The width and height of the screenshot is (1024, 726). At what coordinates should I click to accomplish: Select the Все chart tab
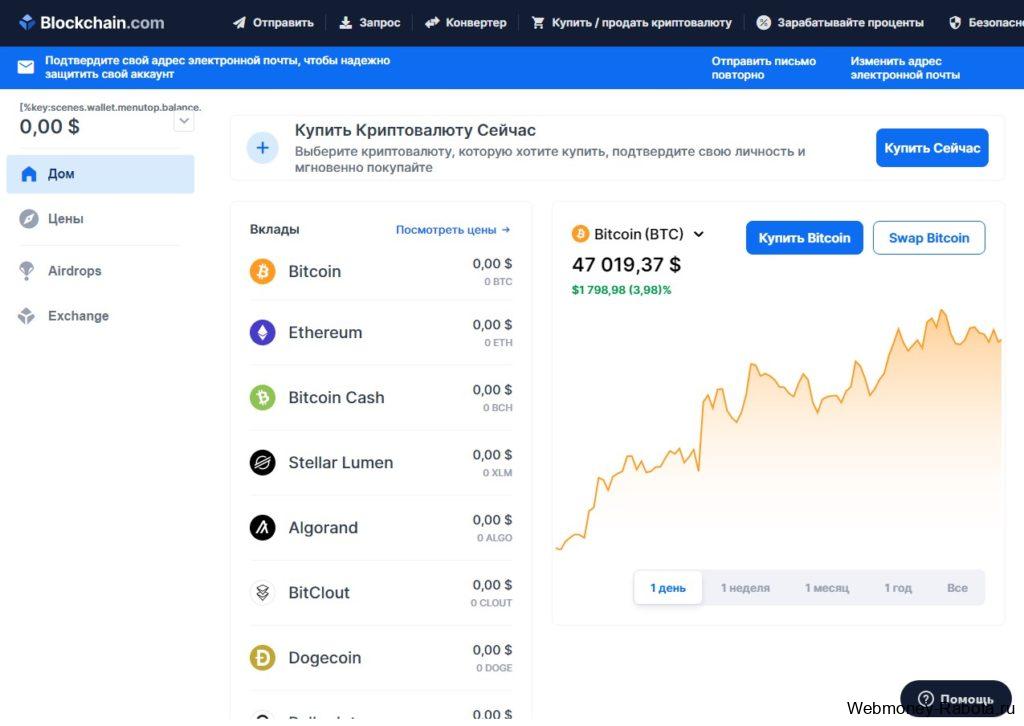pyautogui.click(x=957, y=588)
